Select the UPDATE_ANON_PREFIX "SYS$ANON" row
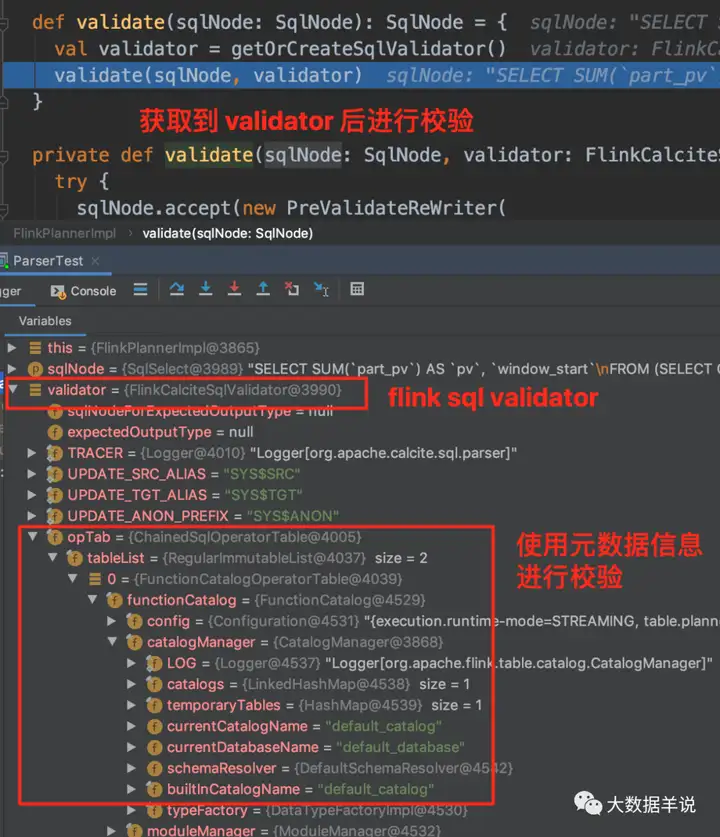 pyautogui.click(x=360, y=516)
